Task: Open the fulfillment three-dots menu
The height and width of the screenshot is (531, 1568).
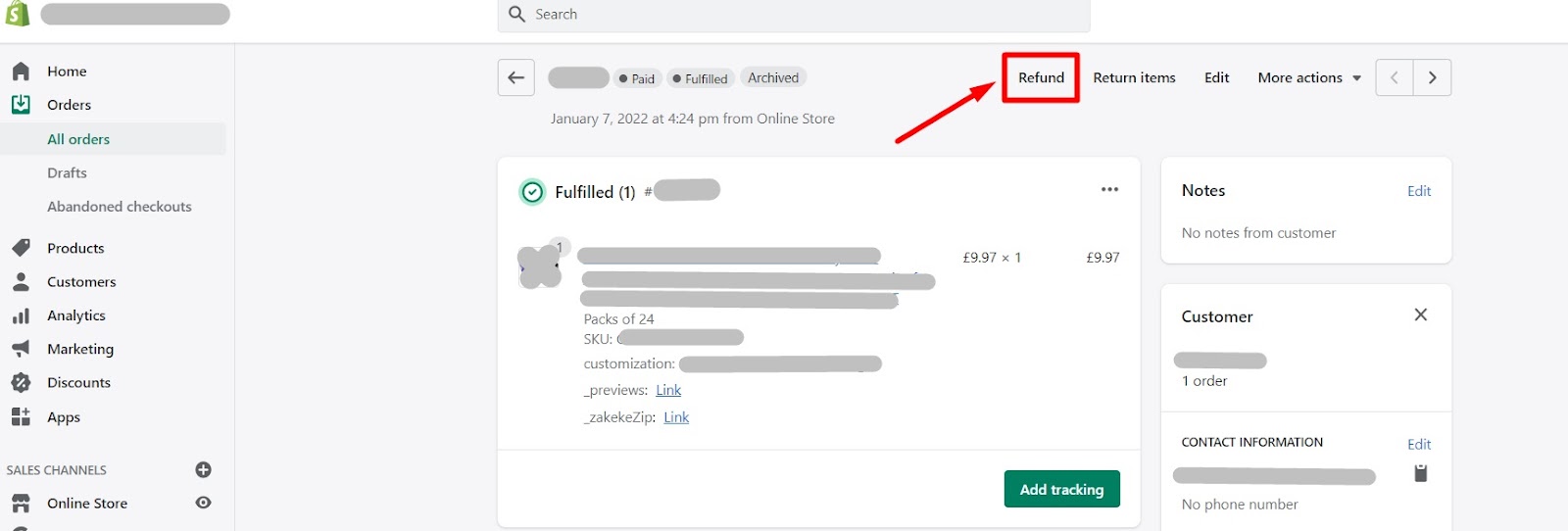Action: [x=1109, y=190]
